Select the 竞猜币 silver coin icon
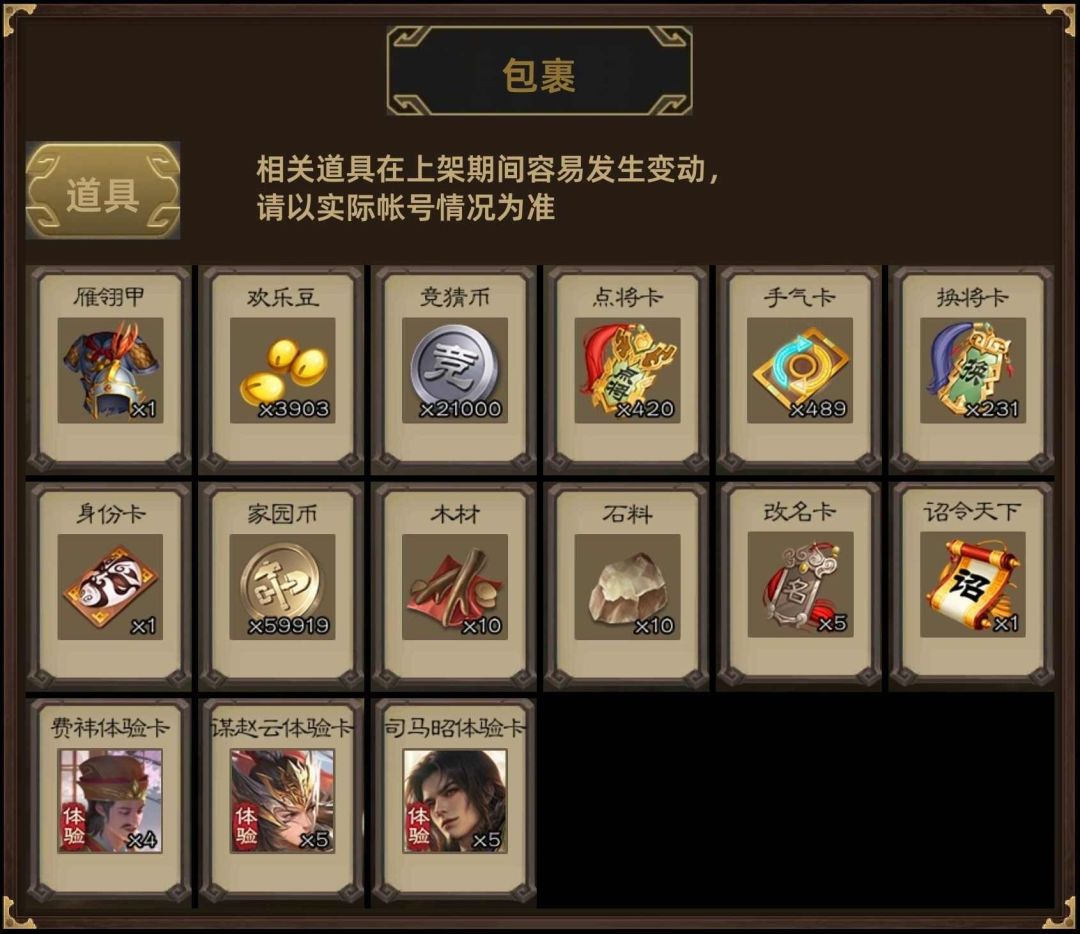 tap(455, 370)
